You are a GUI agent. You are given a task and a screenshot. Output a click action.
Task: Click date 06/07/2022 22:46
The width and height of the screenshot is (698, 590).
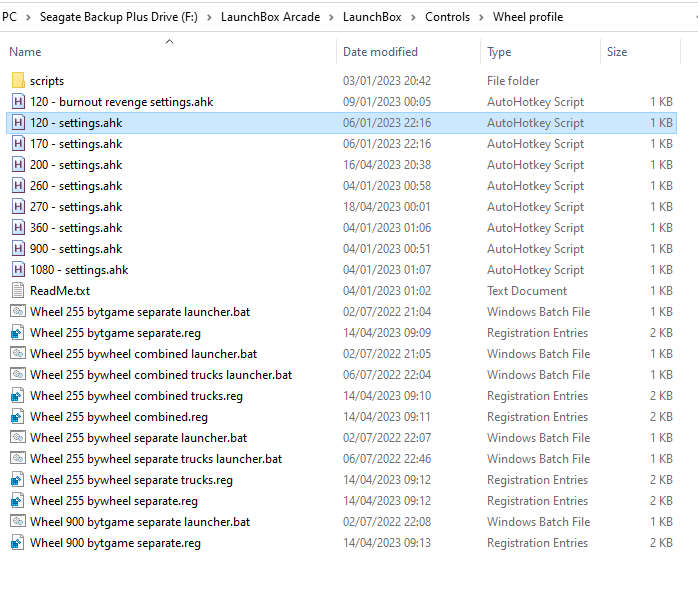(387, 459)
